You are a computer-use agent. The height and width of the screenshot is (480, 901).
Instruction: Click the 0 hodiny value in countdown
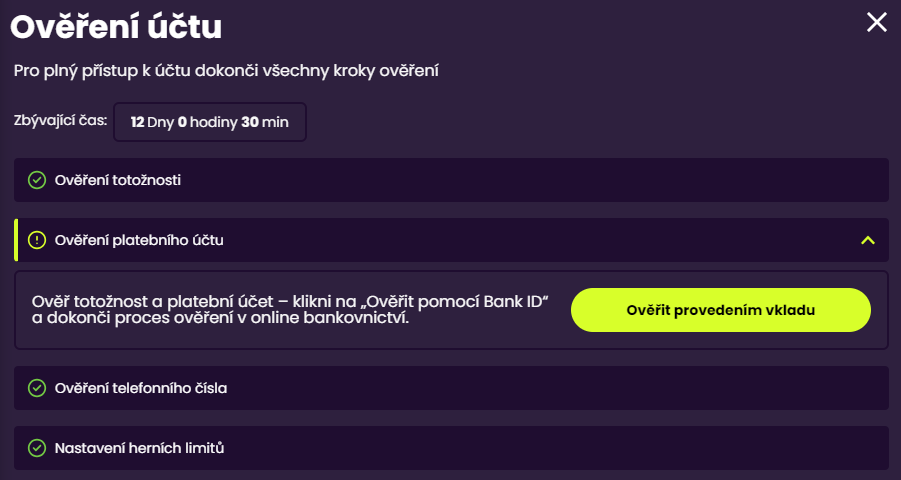coord(207,122)
